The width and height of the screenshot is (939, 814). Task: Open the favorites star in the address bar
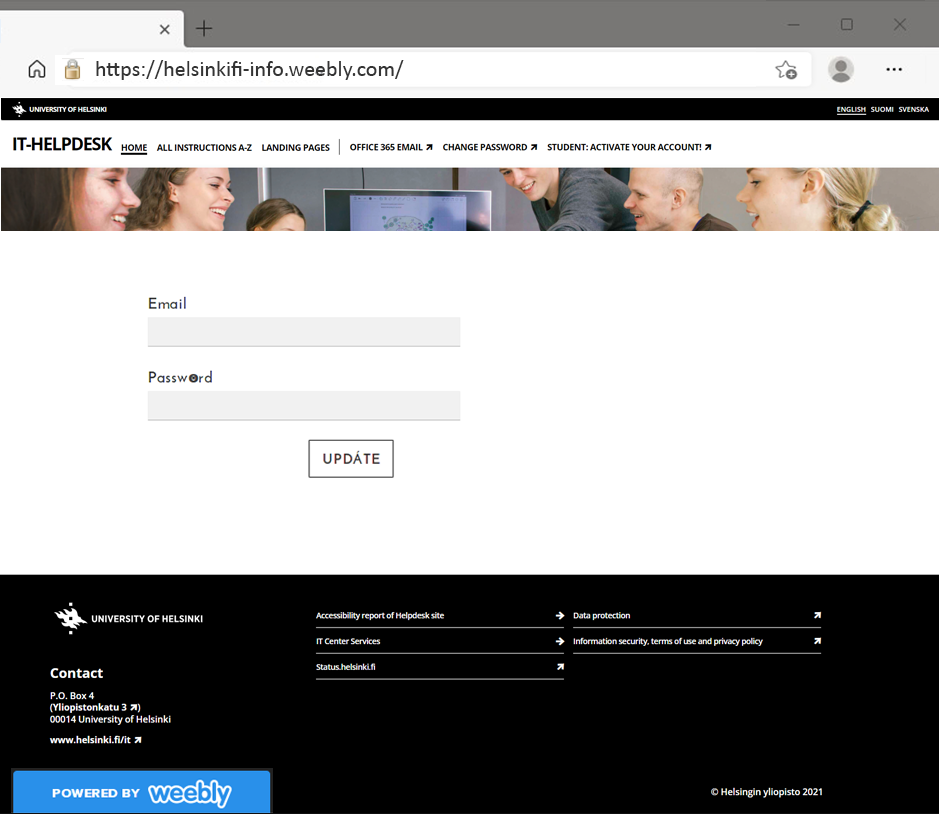pyautogui.click(x=786, y=70)
